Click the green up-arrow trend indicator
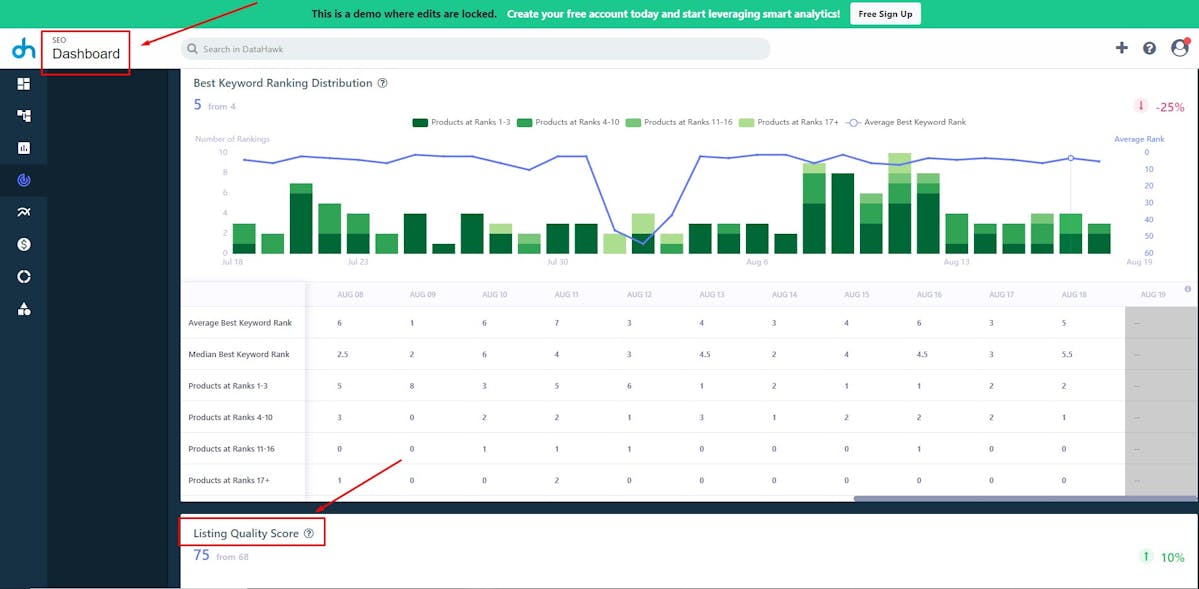 click(1145, 557)
